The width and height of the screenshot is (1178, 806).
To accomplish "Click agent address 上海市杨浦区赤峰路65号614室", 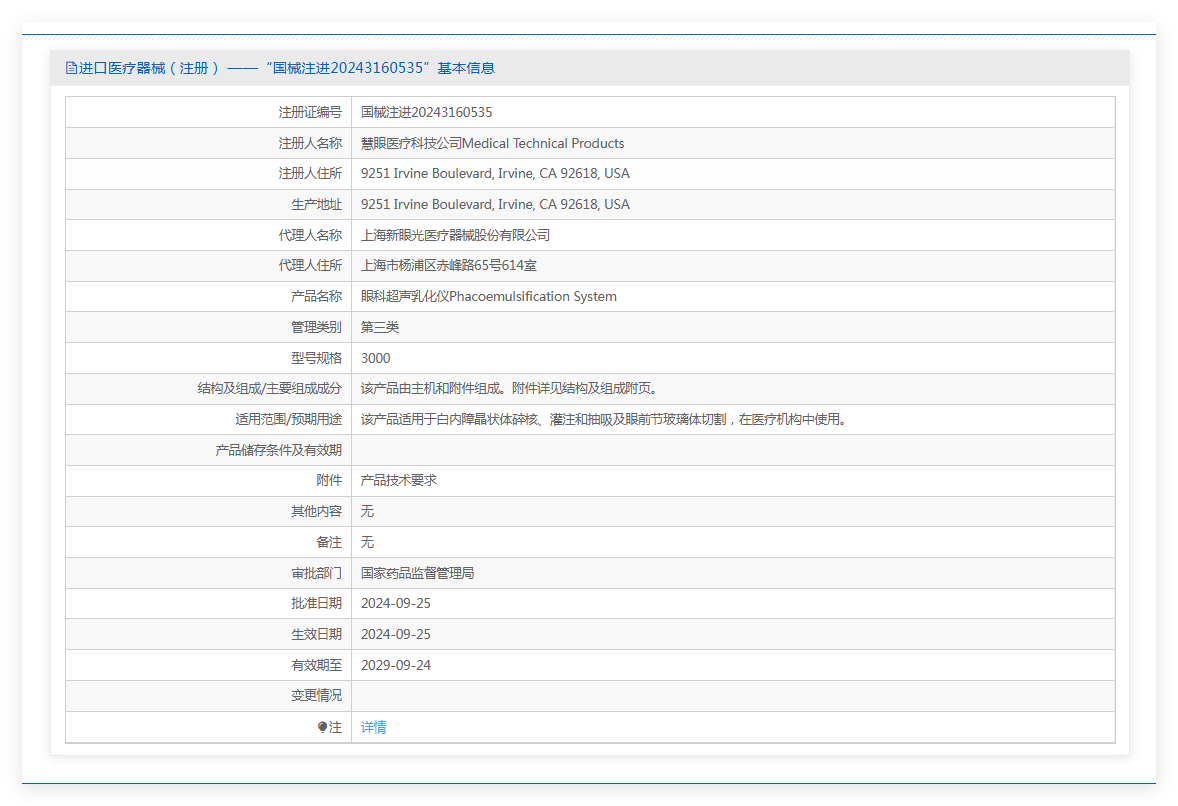I will pos(449,266).
